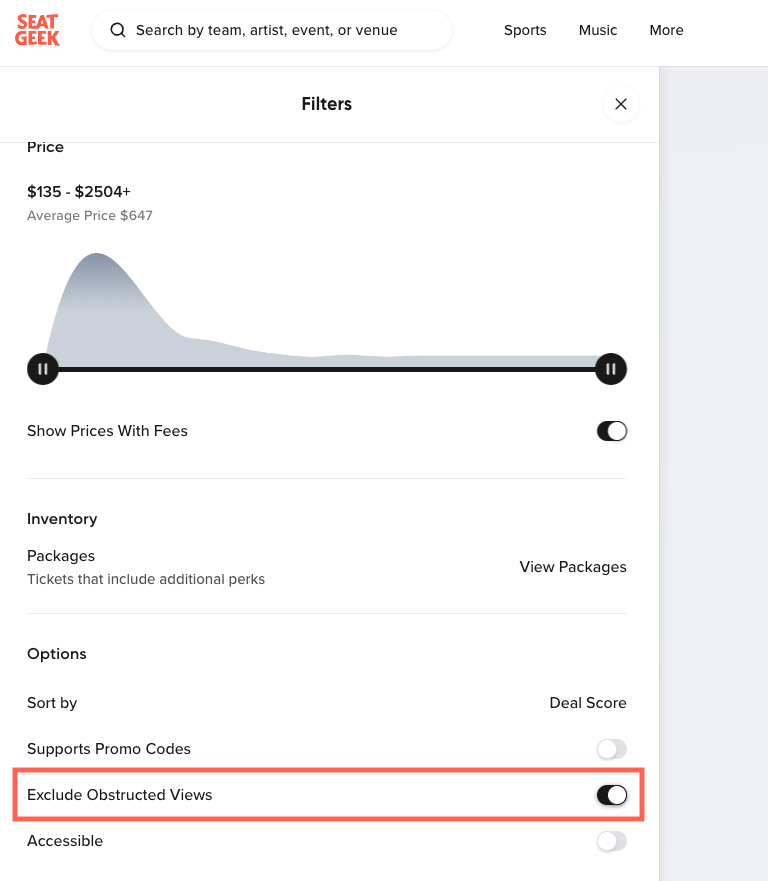This screenshot has width=768, height=881.
Task: Open View Packages link
Action: (573, 567)
